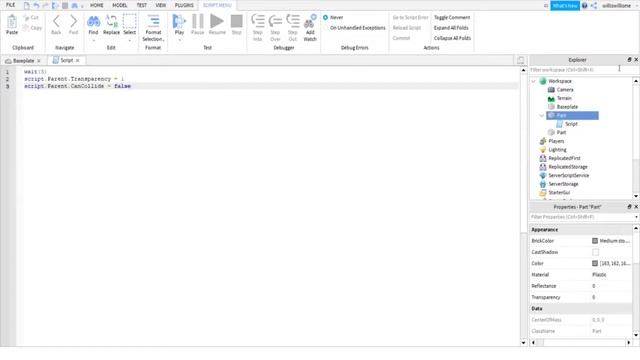Click the Color swatch in Properties
This screenshot has height=360, width=640.
[595, 263]
